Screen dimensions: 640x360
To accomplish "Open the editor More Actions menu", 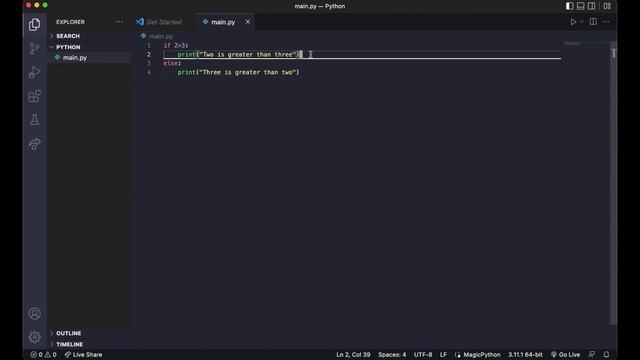I will [606, 22].
